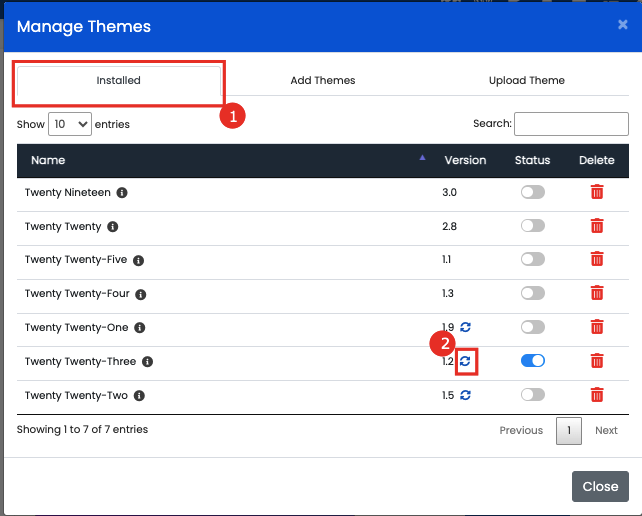Turn on Twenty Twenty-One theme status
This screenshot has width=642, height=516.
(533, 327)
